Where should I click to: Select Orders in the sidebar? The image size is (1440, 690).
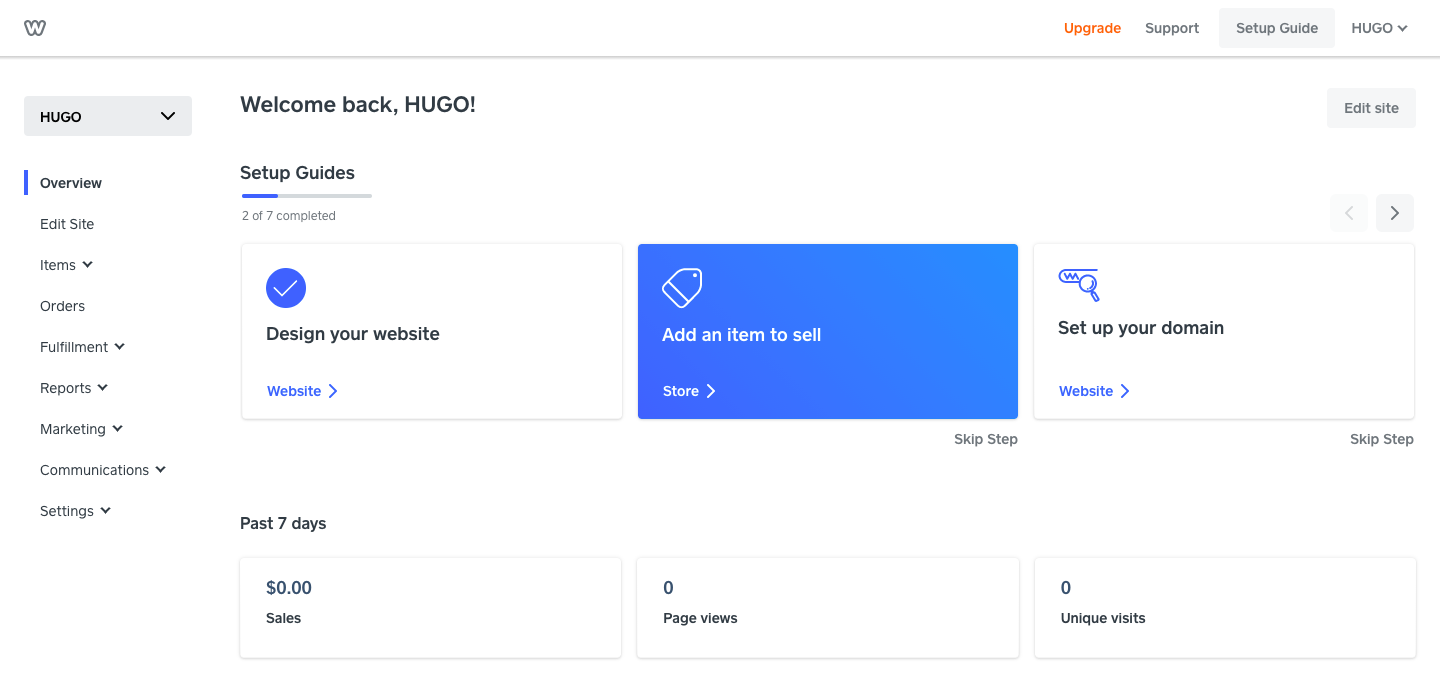pyautogui.click(x=62, y=305)
